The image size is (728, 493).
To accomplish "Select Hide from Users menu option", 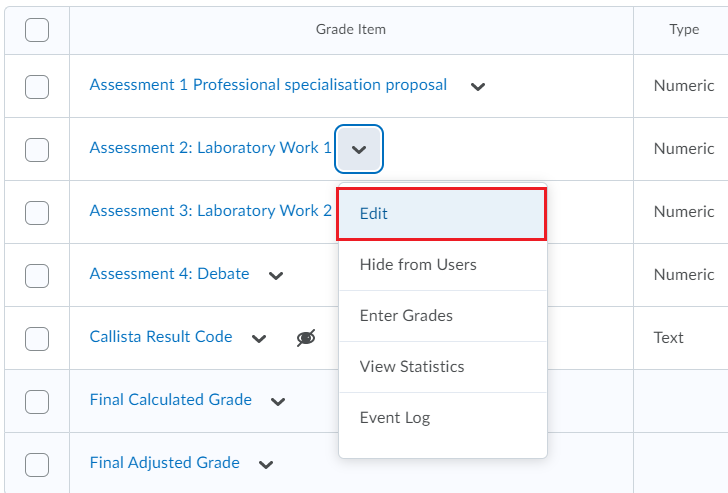I will click(x=443, y=265).
